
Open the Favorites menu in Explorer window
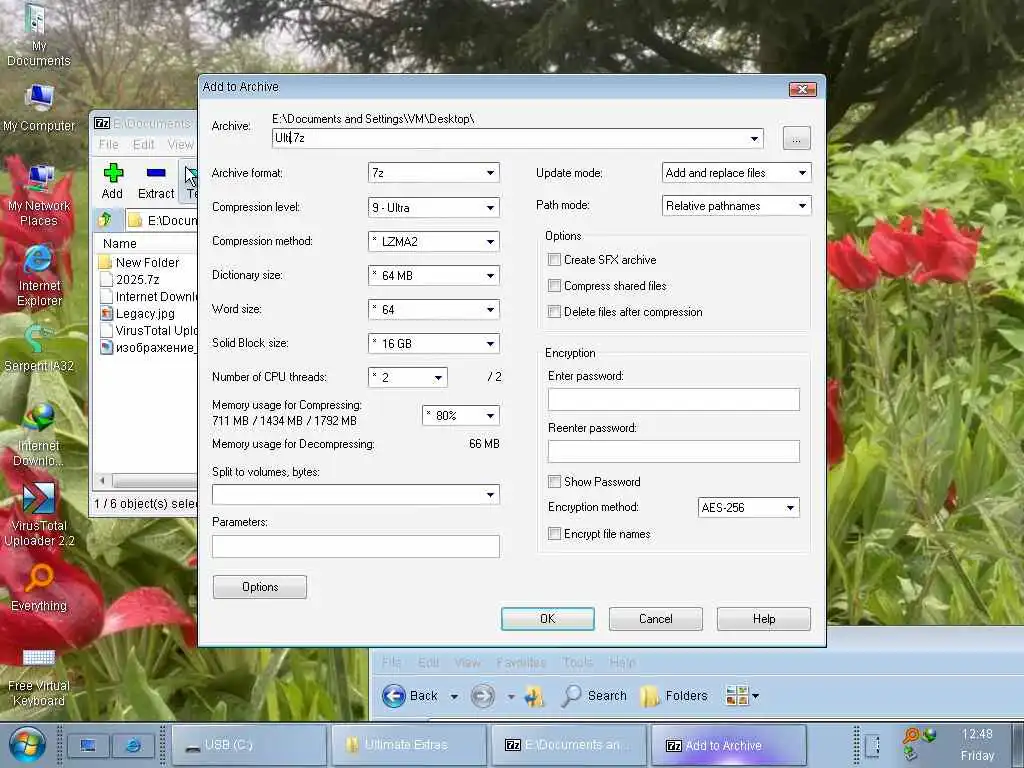[x=520, y=662]
